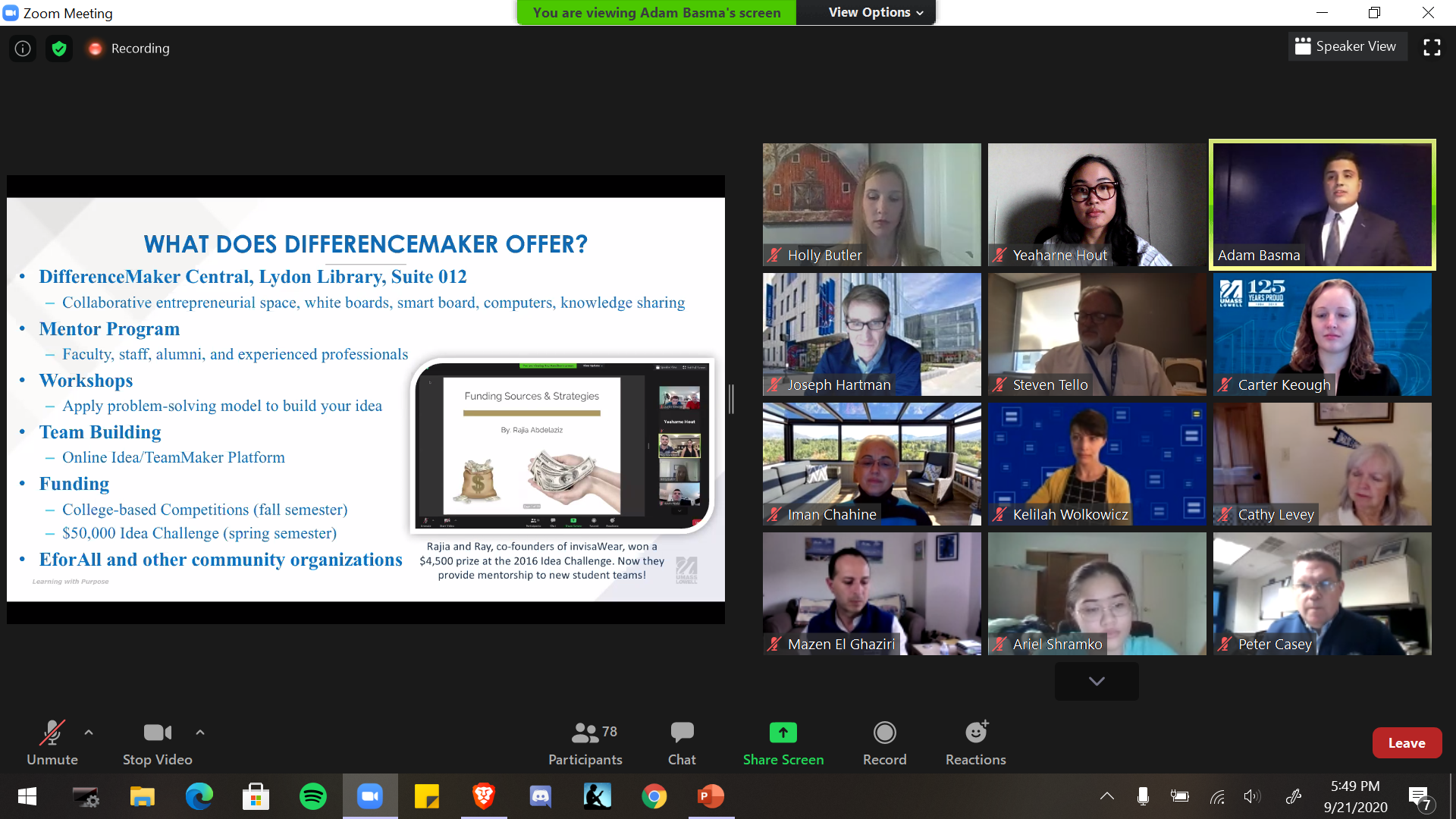Open the meeting information icon
The height and width of the screenshot is (819, 1456).
point(23,49)
